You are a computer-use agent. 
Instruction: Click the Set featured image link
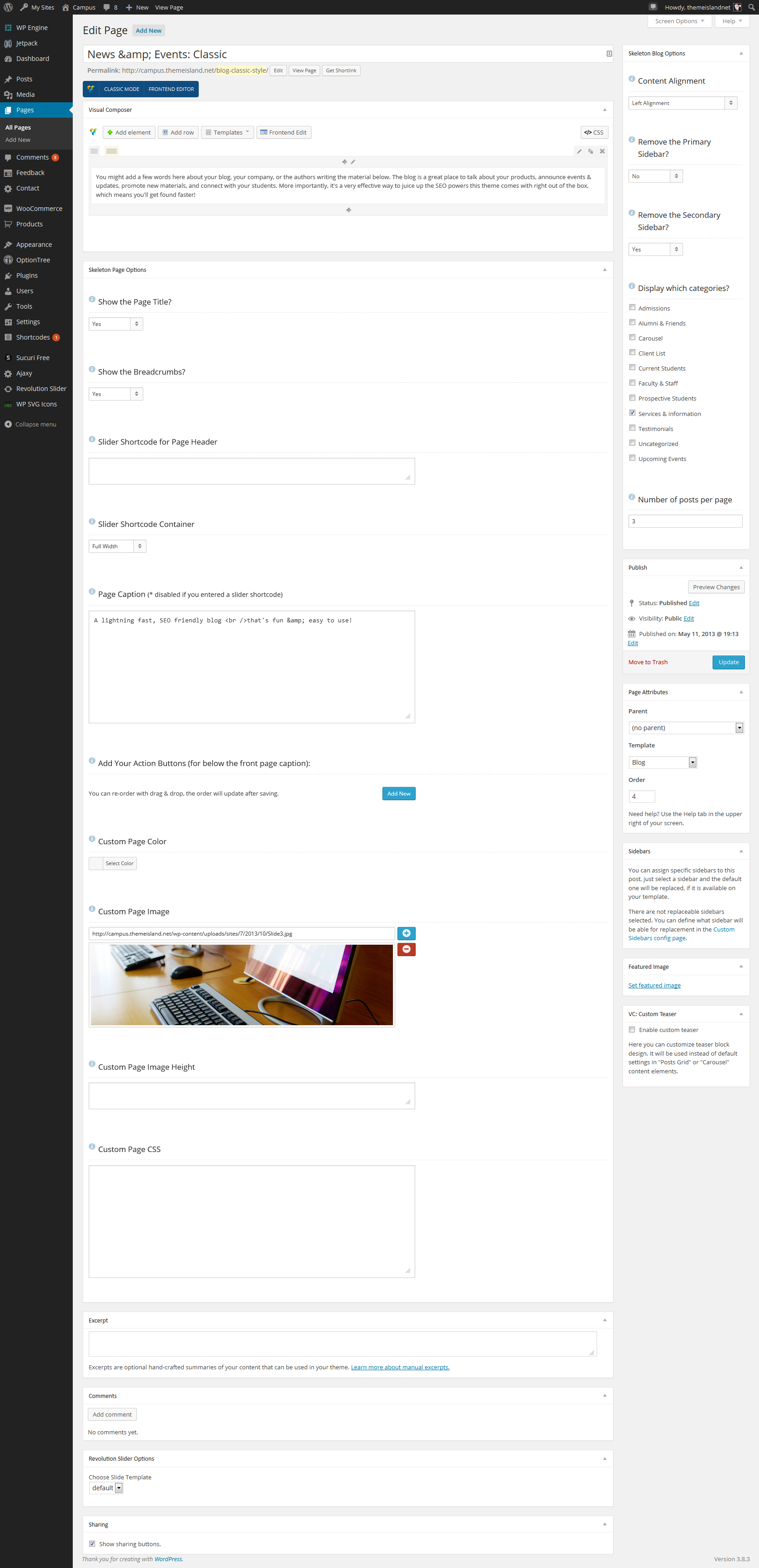pos(654,986)
